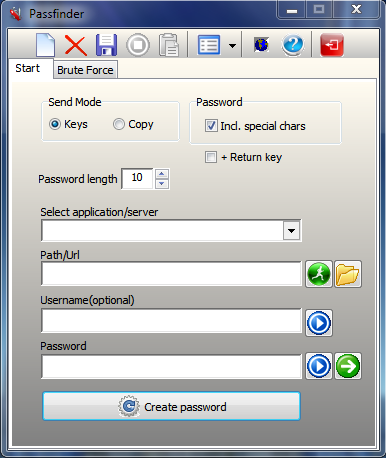386x458 pixels.
Task: Click into the Path/Url text field
Action: pos(171,274)
